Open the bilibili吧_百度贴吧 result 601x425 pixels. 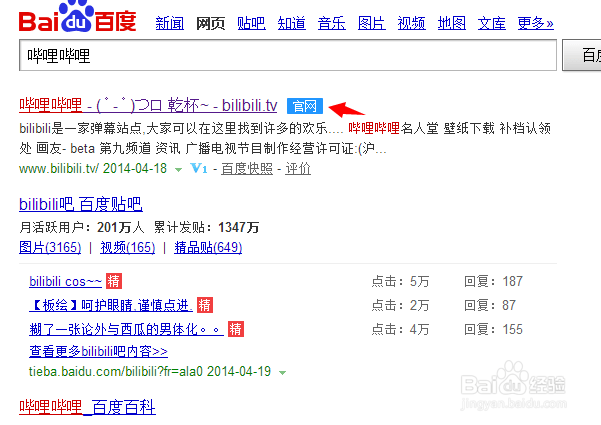click(x=81, y=204)
